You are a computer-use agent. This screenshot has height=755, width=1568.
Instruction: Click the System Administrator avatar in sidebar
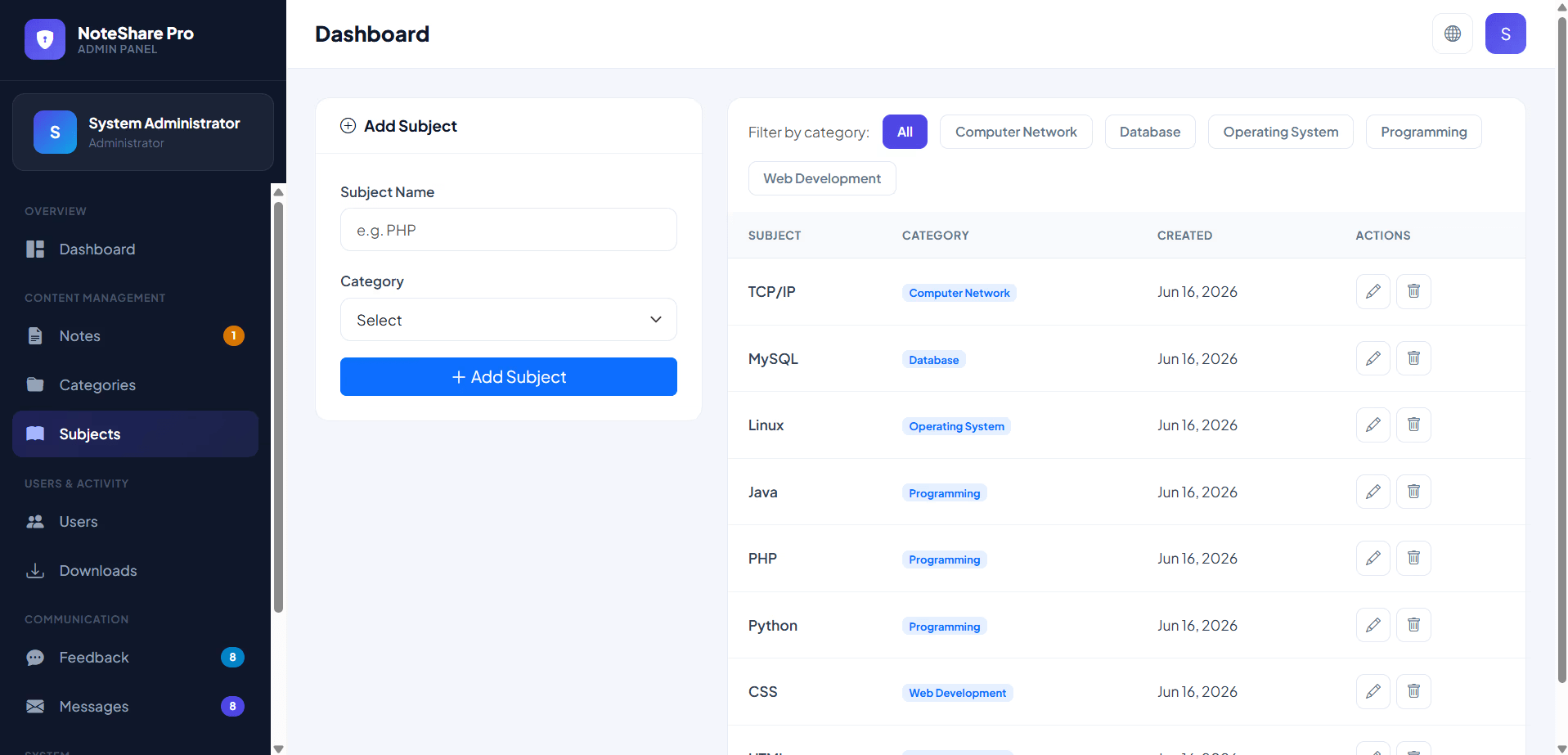click(55, 132)
